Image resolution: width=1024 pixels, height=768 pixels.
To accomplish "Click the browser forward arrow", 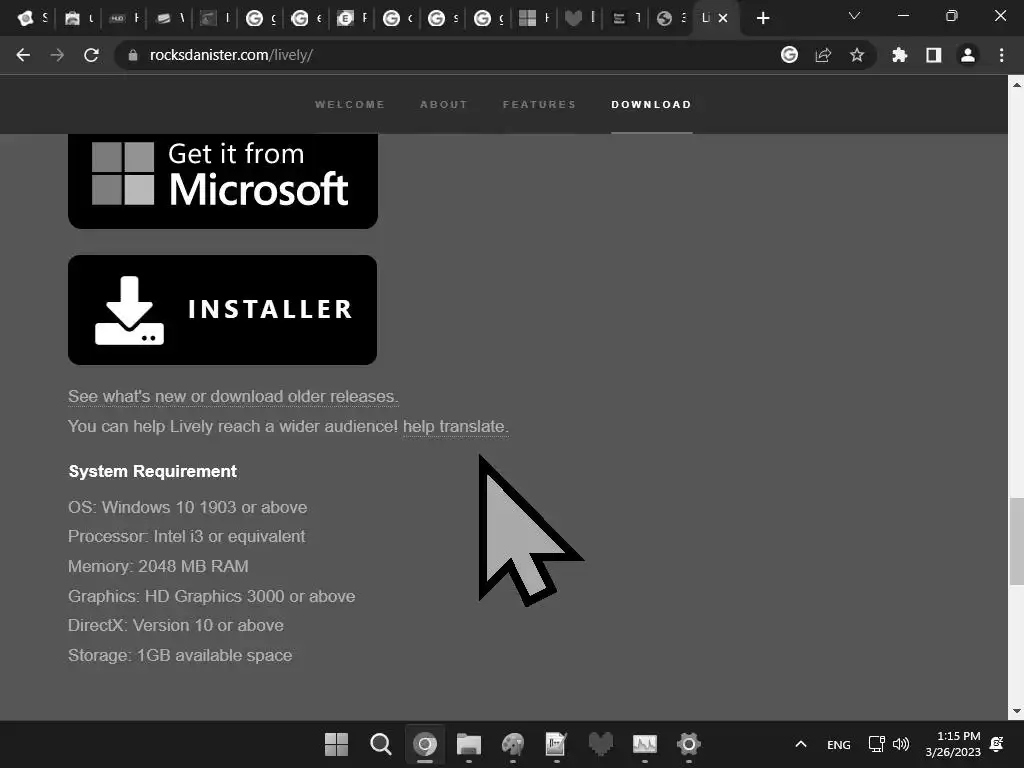I will 57,56.
